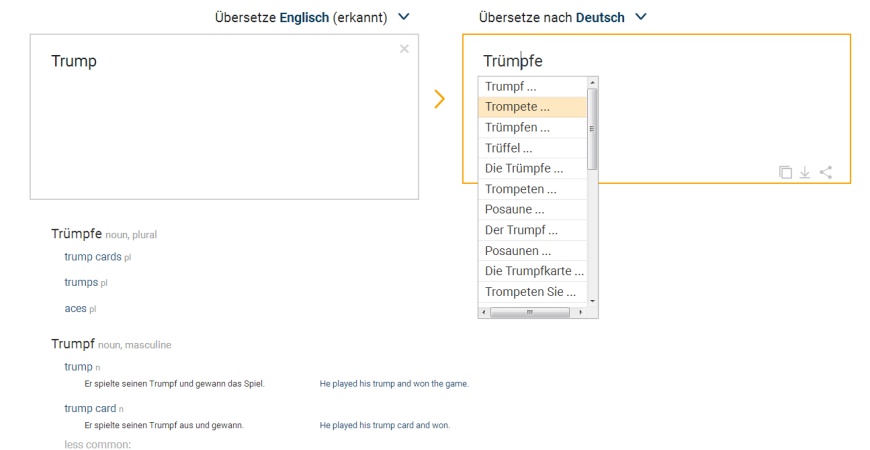This screenshot has height=450, width=870.
Task: Download the translation as a file
Action: coord(805,173)
